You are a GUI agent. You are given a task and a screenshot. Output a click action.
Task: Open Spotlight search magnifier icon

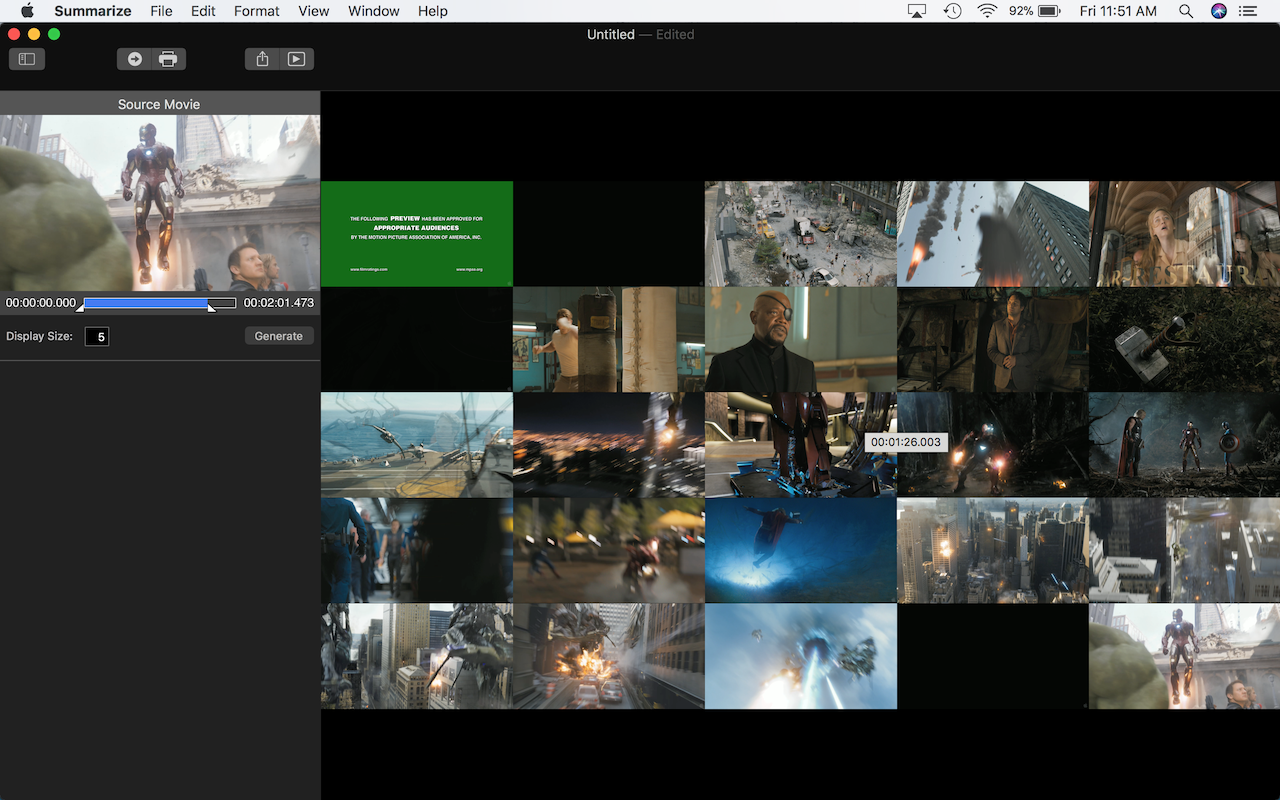[x=1186, y=11]
